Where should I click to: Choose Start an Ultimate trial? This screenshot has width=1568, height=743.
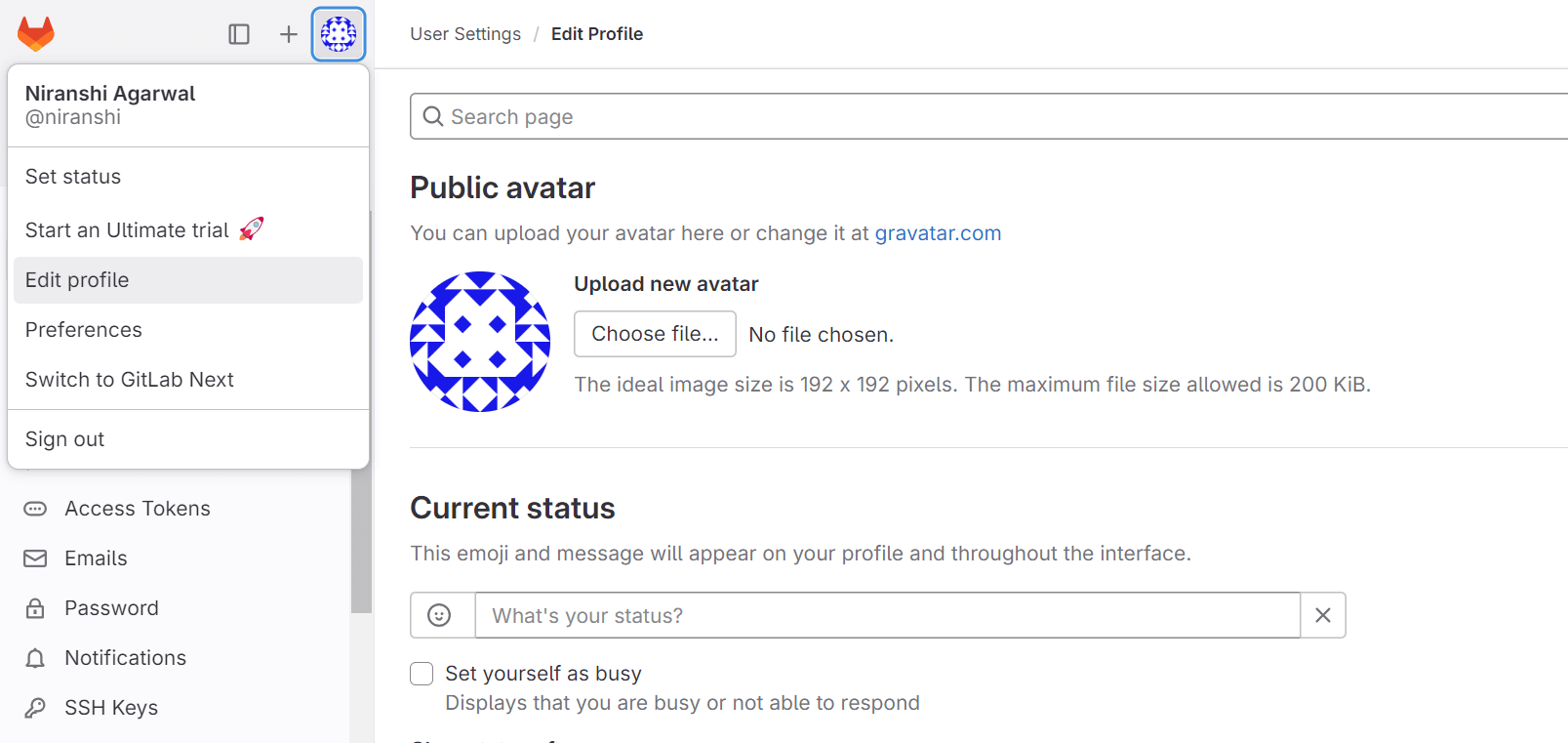(187, 229)
